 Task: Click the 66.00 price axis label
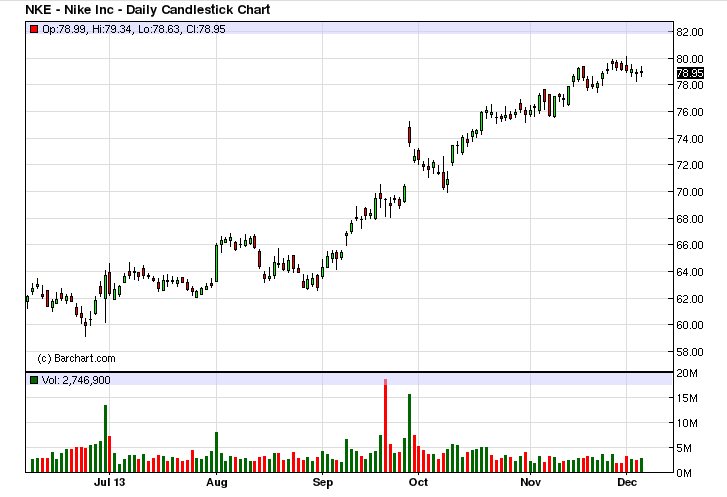[690, 245]
